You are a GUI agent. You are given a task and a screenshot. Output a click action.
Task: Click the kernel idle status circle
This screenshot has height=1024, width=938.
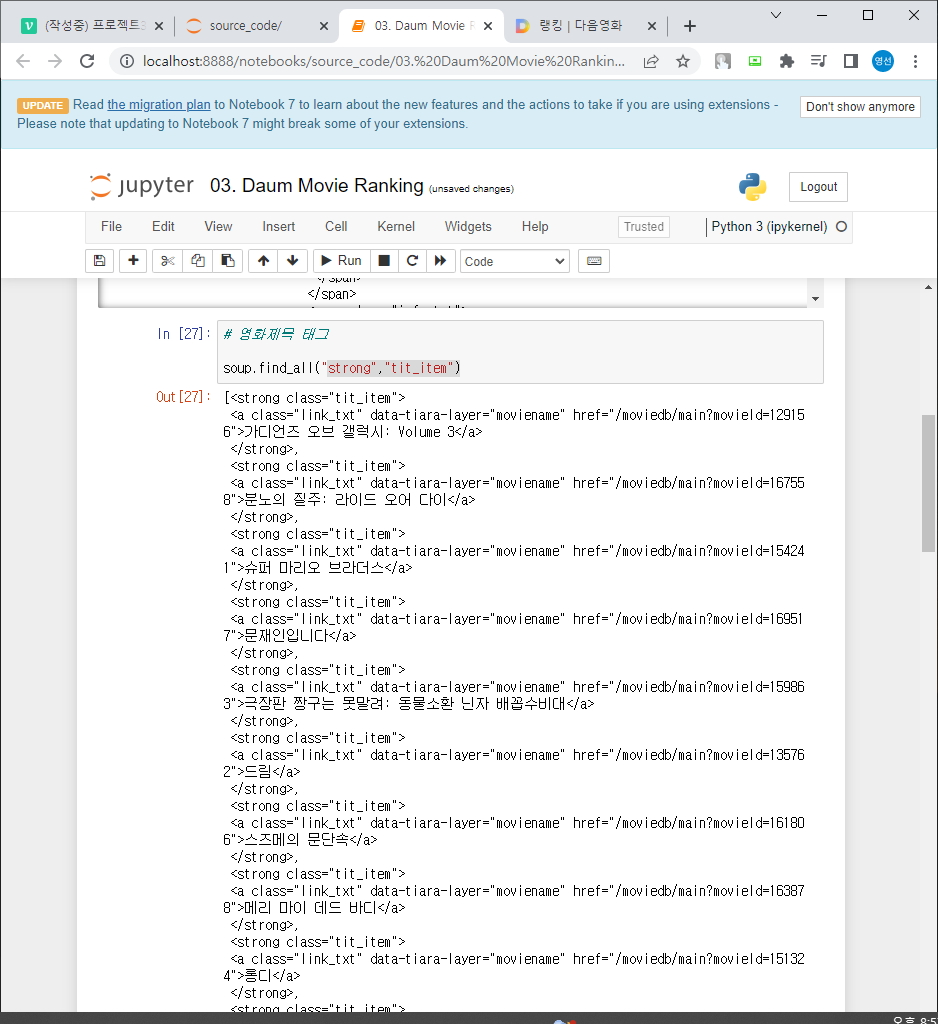[841, 227]
